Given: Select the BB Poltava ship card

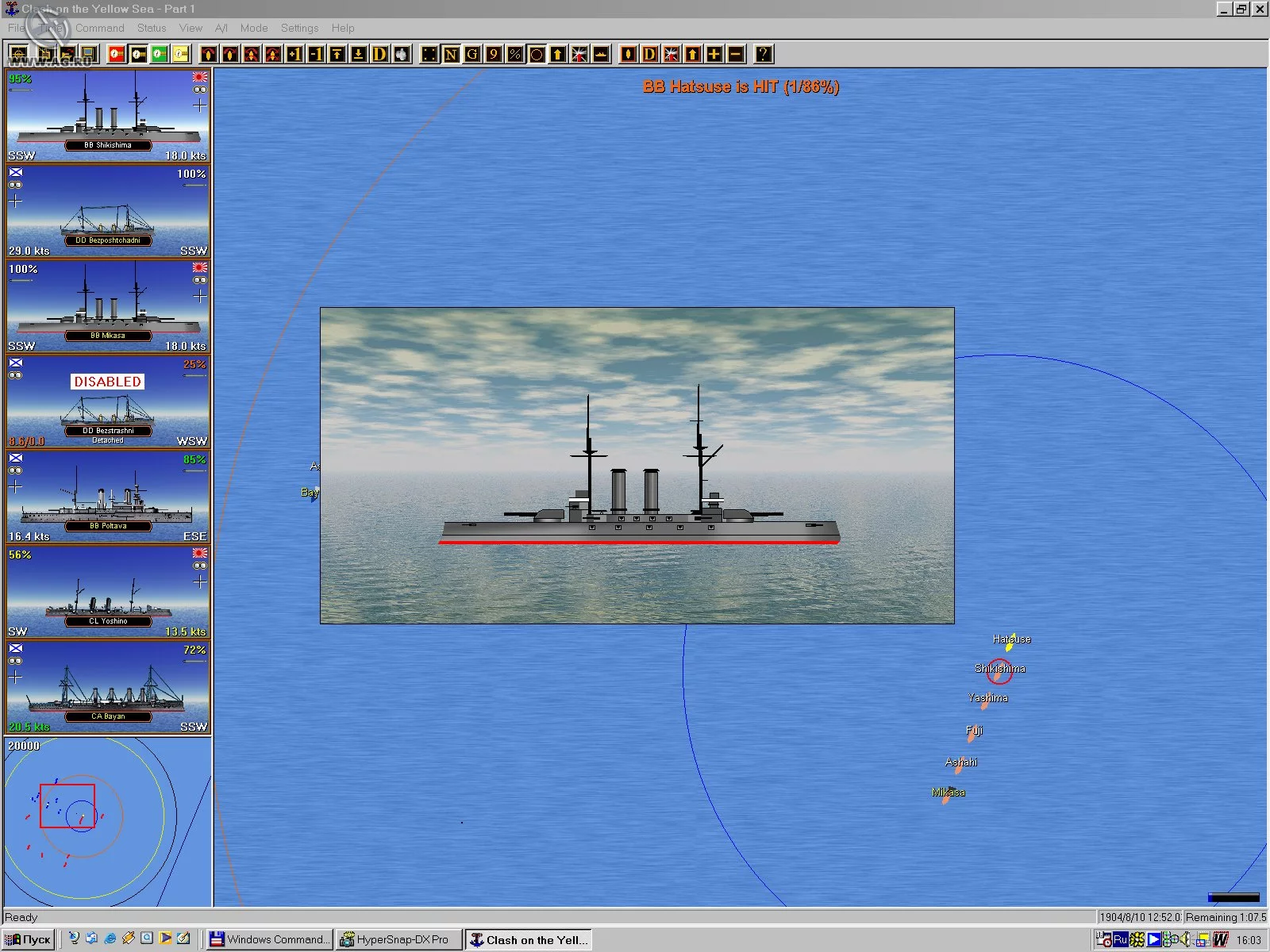Looking at the screenshot, I should [x=108, y=497].
